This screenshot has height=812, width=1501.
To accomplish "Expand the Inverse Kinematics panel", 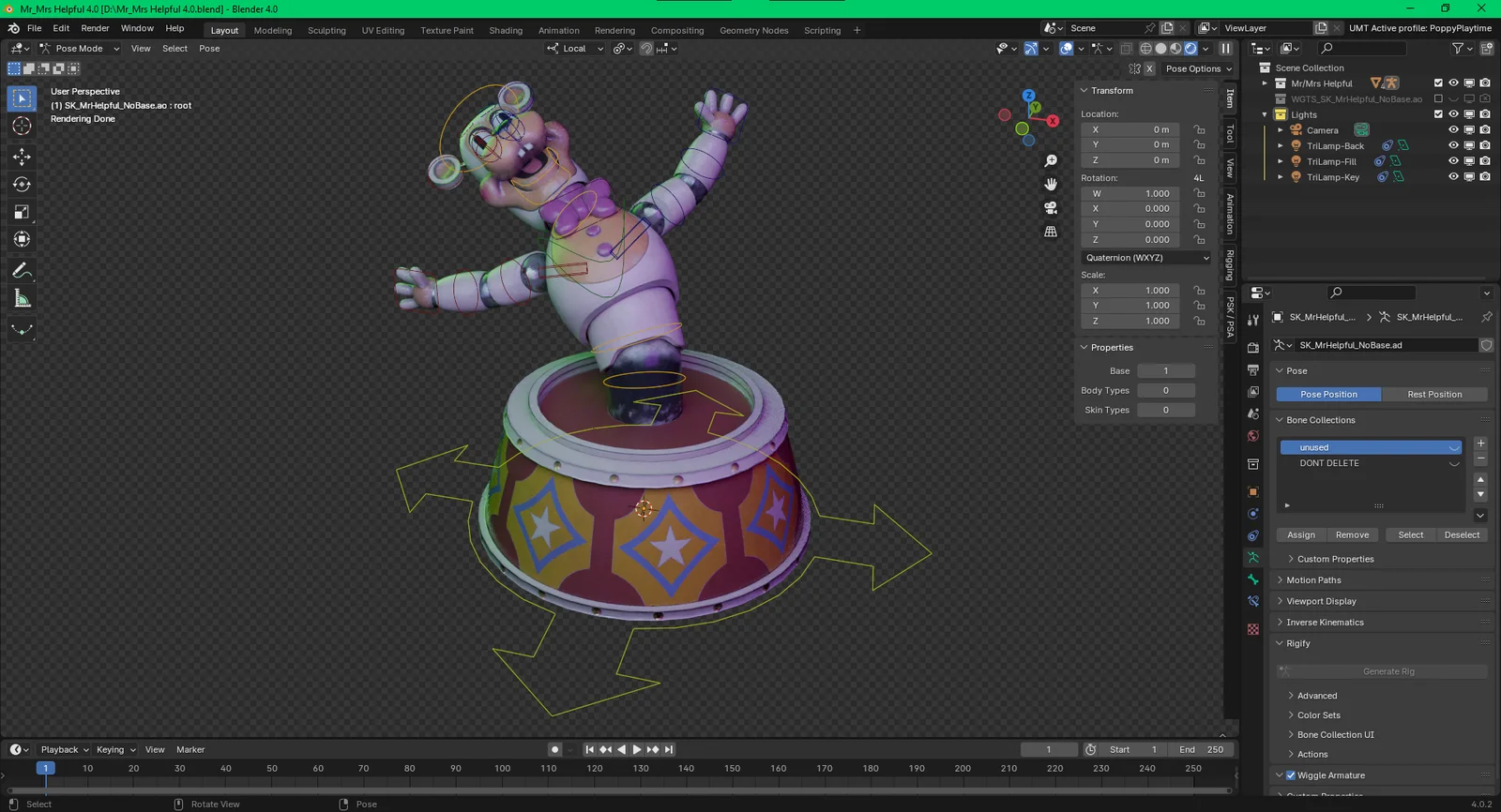I will pos(1325,623).
